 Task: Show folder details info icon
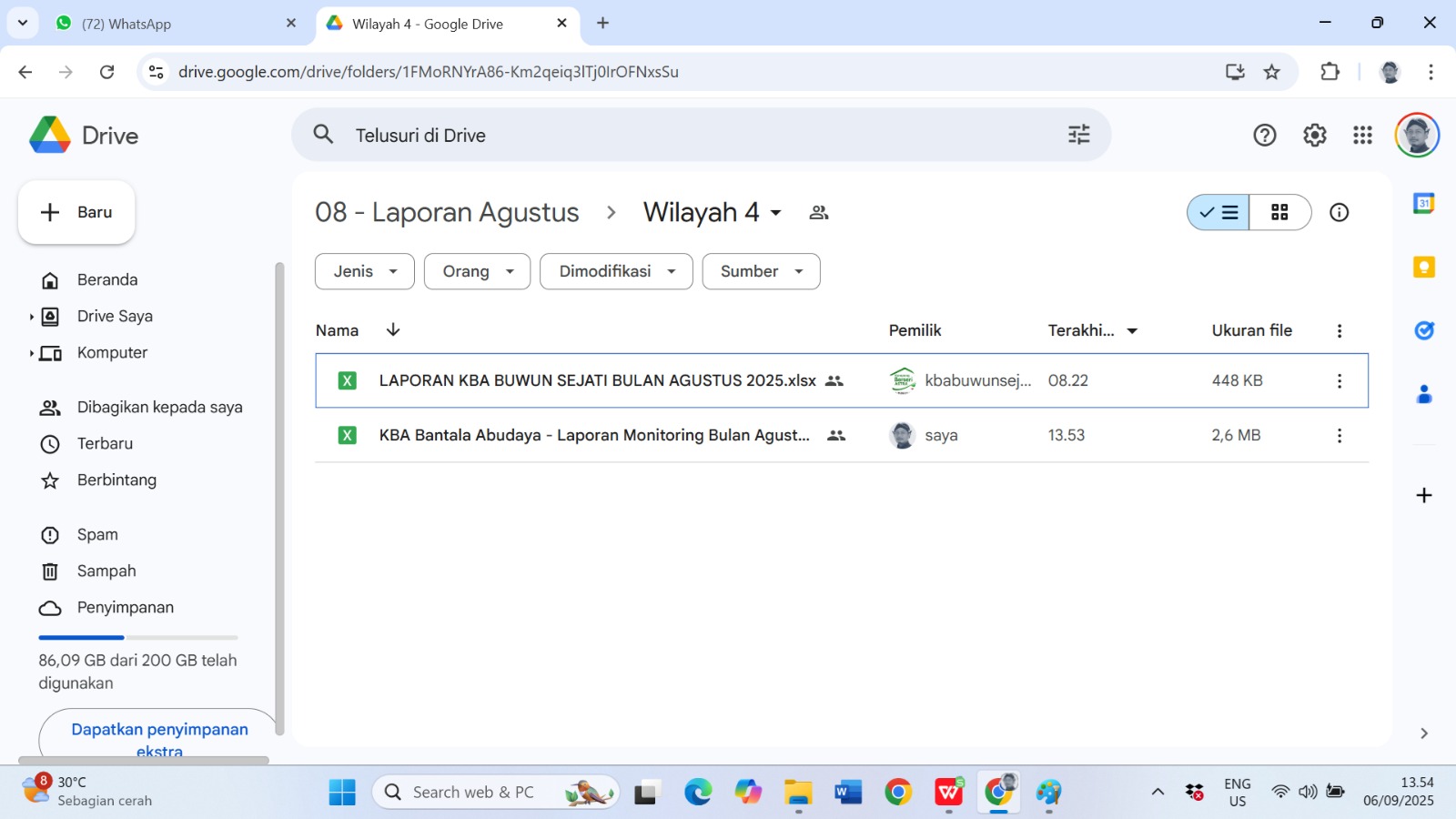point(1339,212)
